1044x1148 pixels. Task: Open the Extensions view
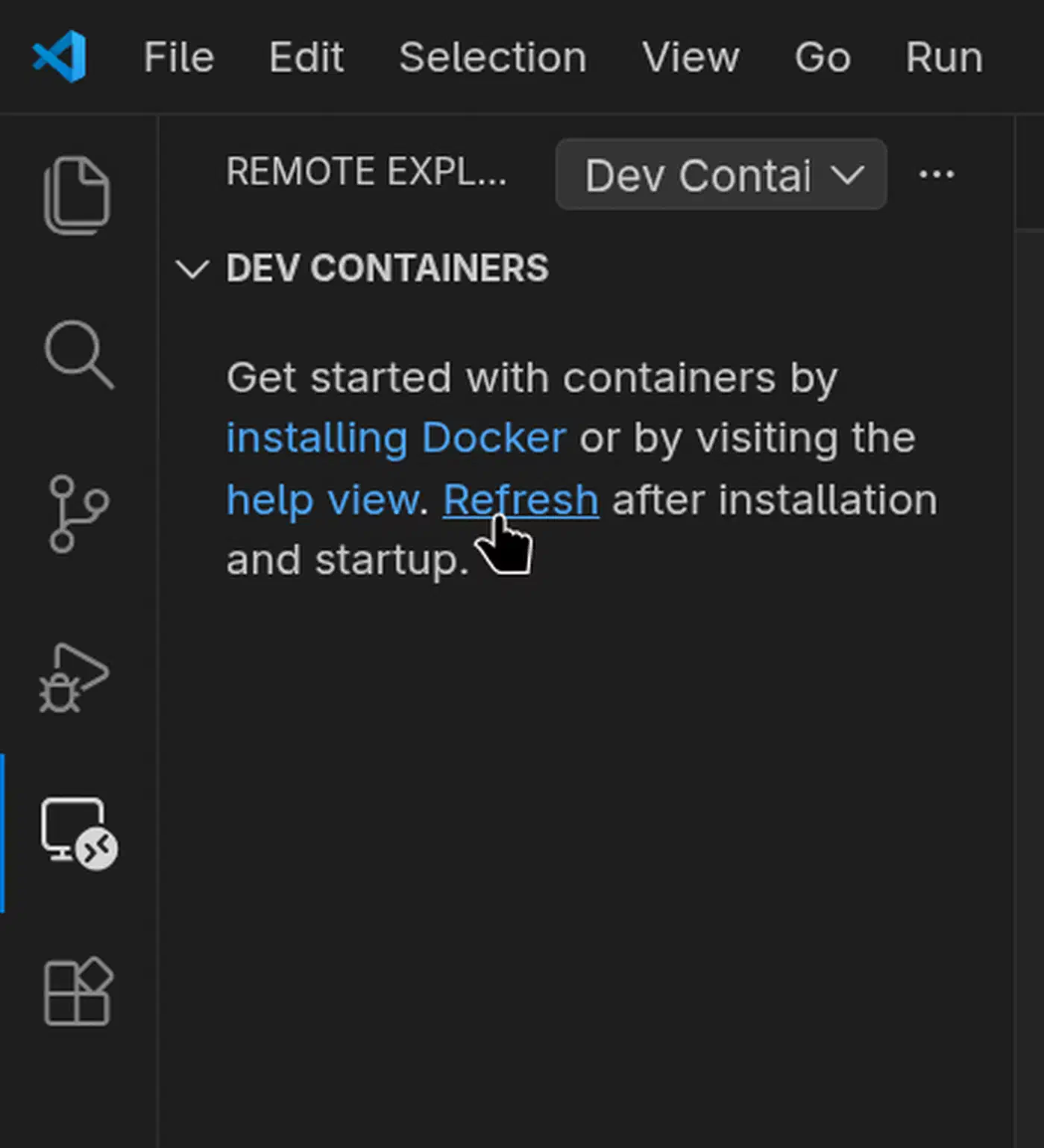tap(78, 991)
